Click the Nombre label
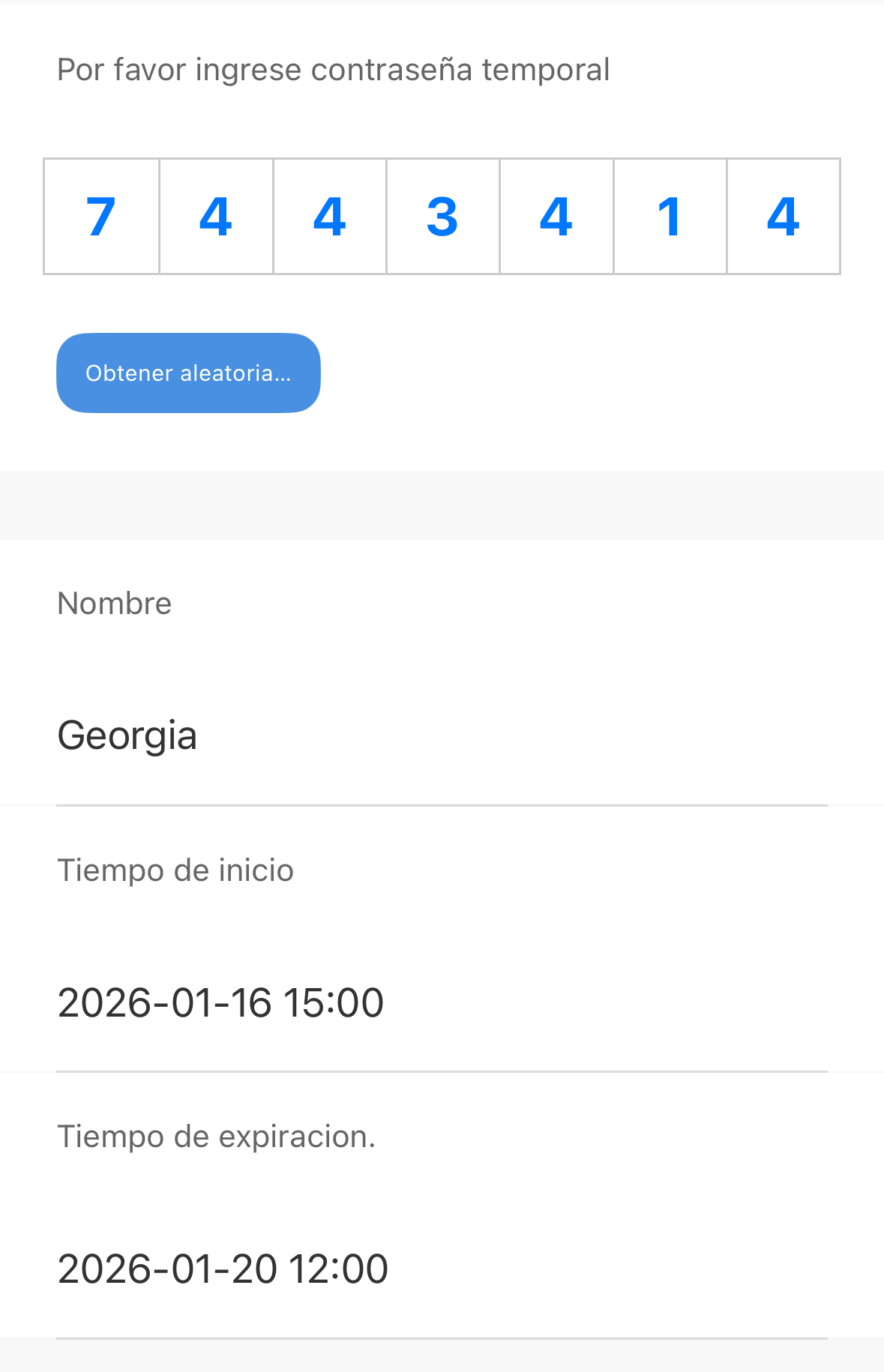 pos(115,604)
